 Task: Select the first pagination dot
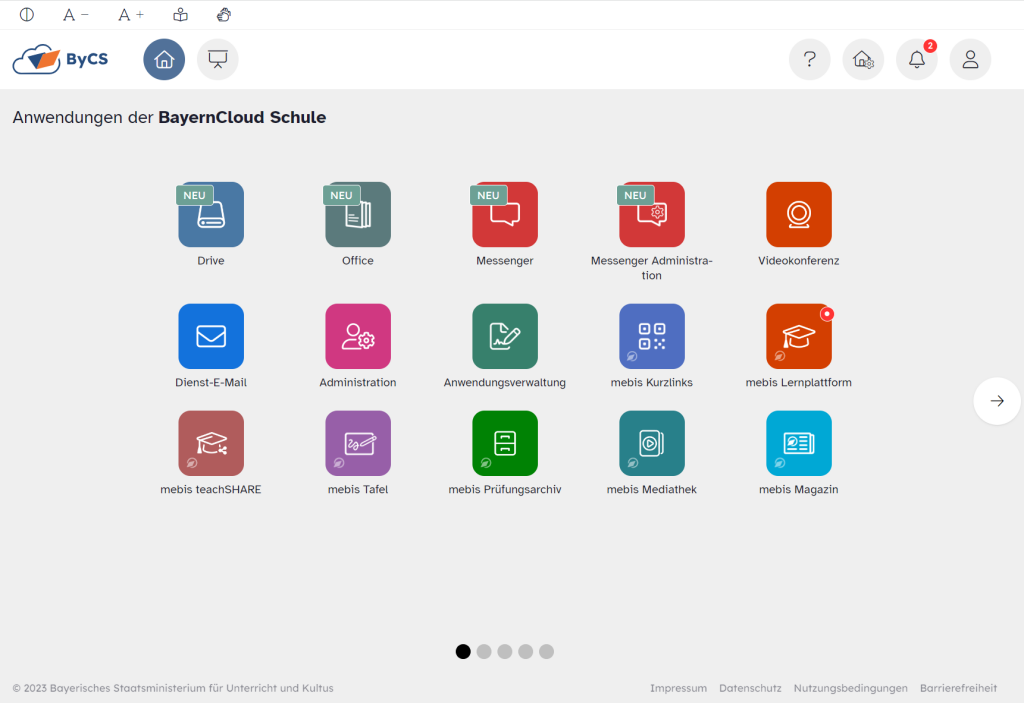[x=463, y=651]
